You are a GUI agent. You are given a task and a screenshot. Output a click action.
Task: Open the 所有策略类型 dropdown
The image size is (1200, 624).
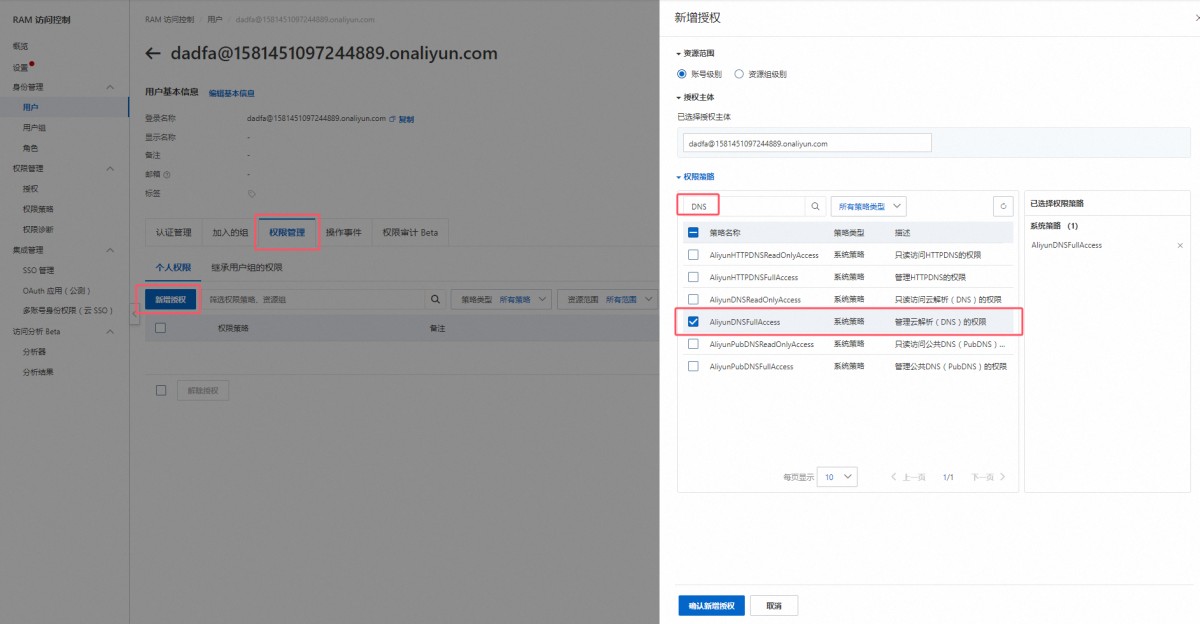pos(868,206)
